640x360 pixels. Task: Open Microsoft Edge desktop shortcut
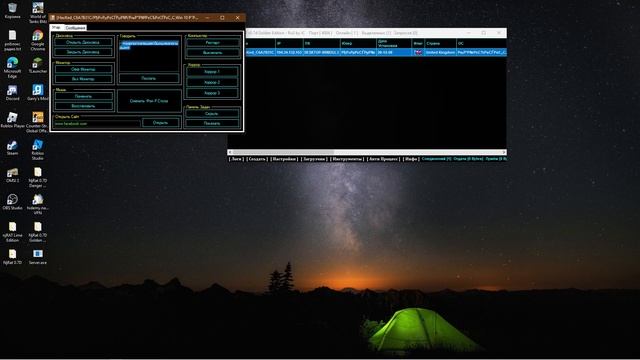[x=12, y=67]
